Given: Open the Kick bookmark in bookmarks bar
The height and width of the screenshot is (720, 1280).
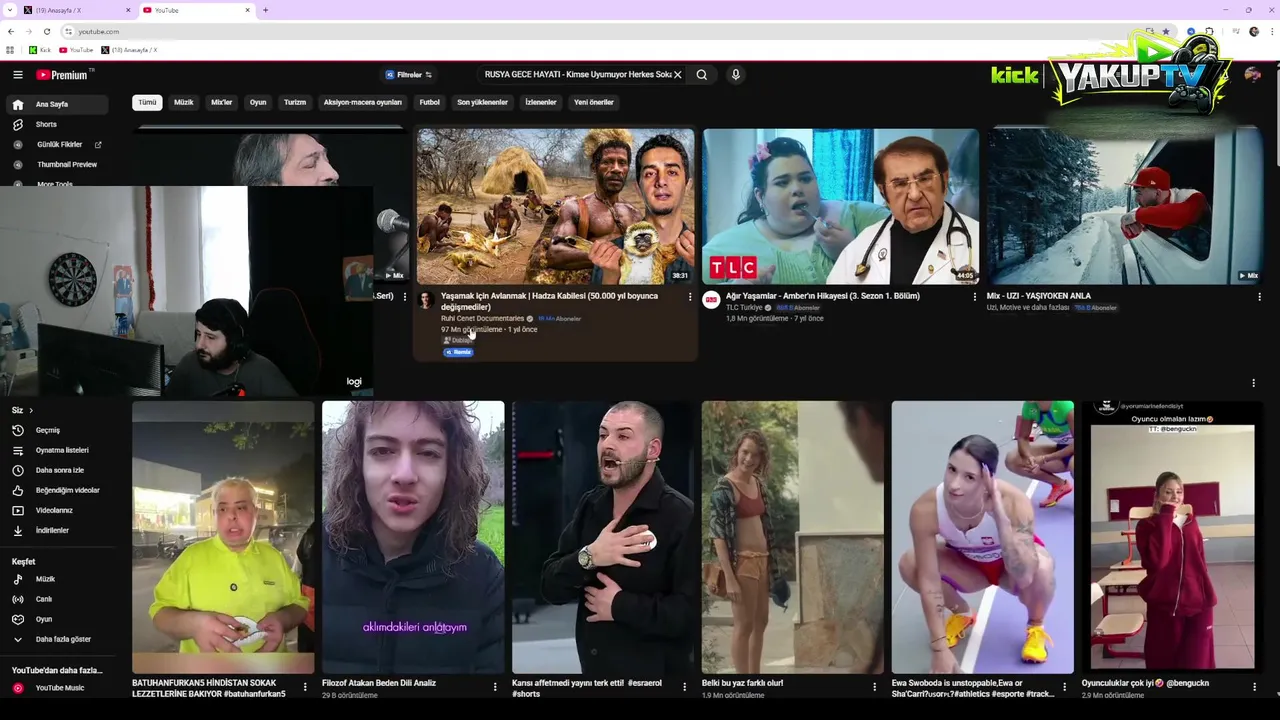Looking at the screenshot, I should click(x=40, y=50).
